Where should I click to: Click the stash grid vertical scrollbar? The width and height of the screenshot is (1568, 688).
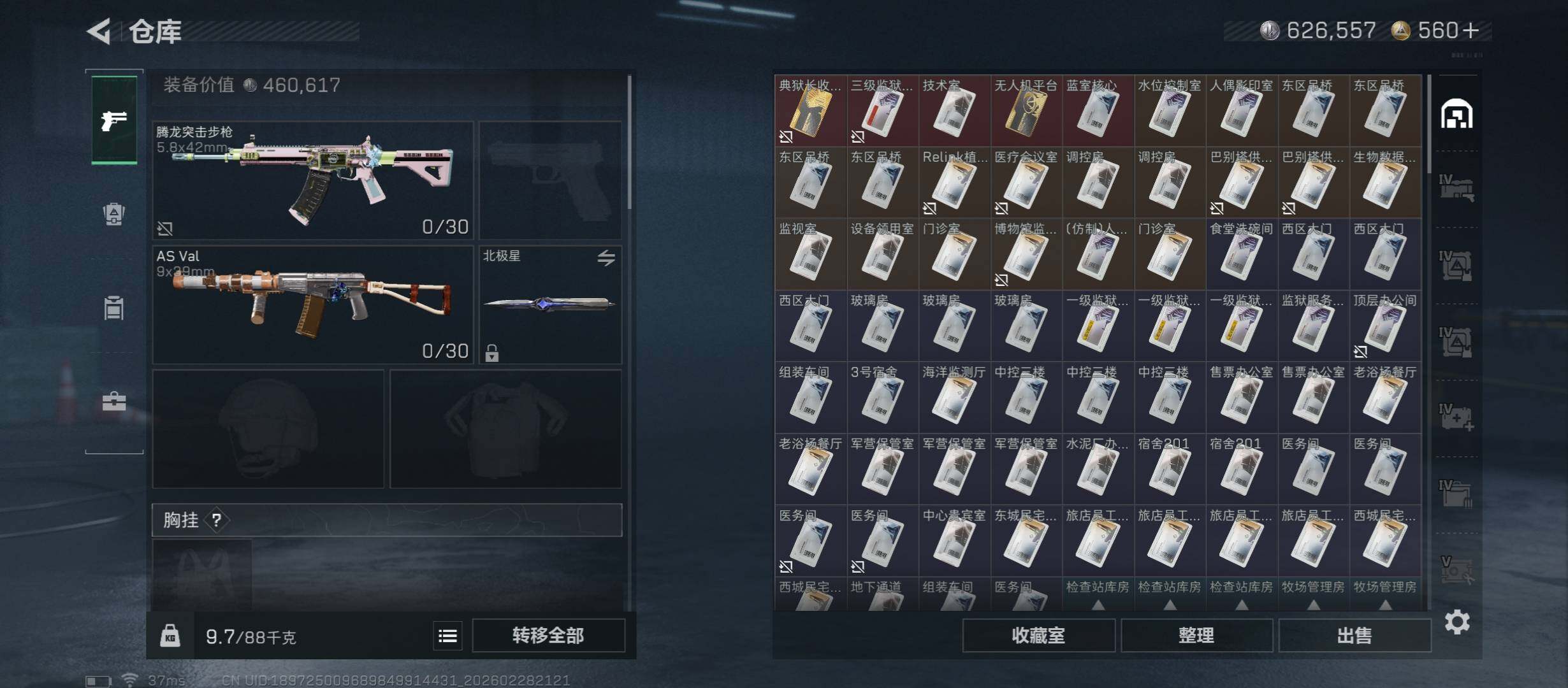(1429, 124)
